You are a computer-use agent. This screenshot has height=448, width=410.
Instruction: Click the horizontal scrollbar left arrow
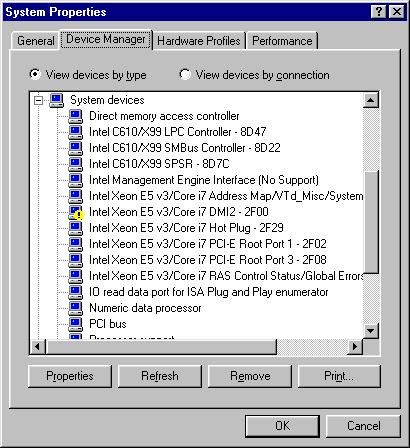pyautogui.click(x=38, y=347)
